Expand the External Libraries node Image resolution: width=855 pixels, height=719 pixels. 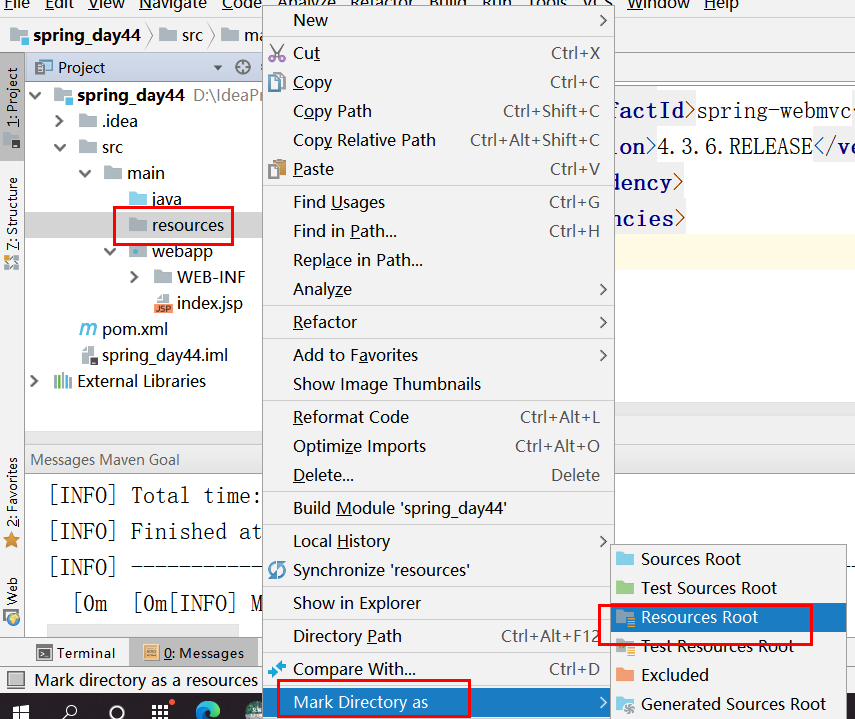(x=35, y=381)
